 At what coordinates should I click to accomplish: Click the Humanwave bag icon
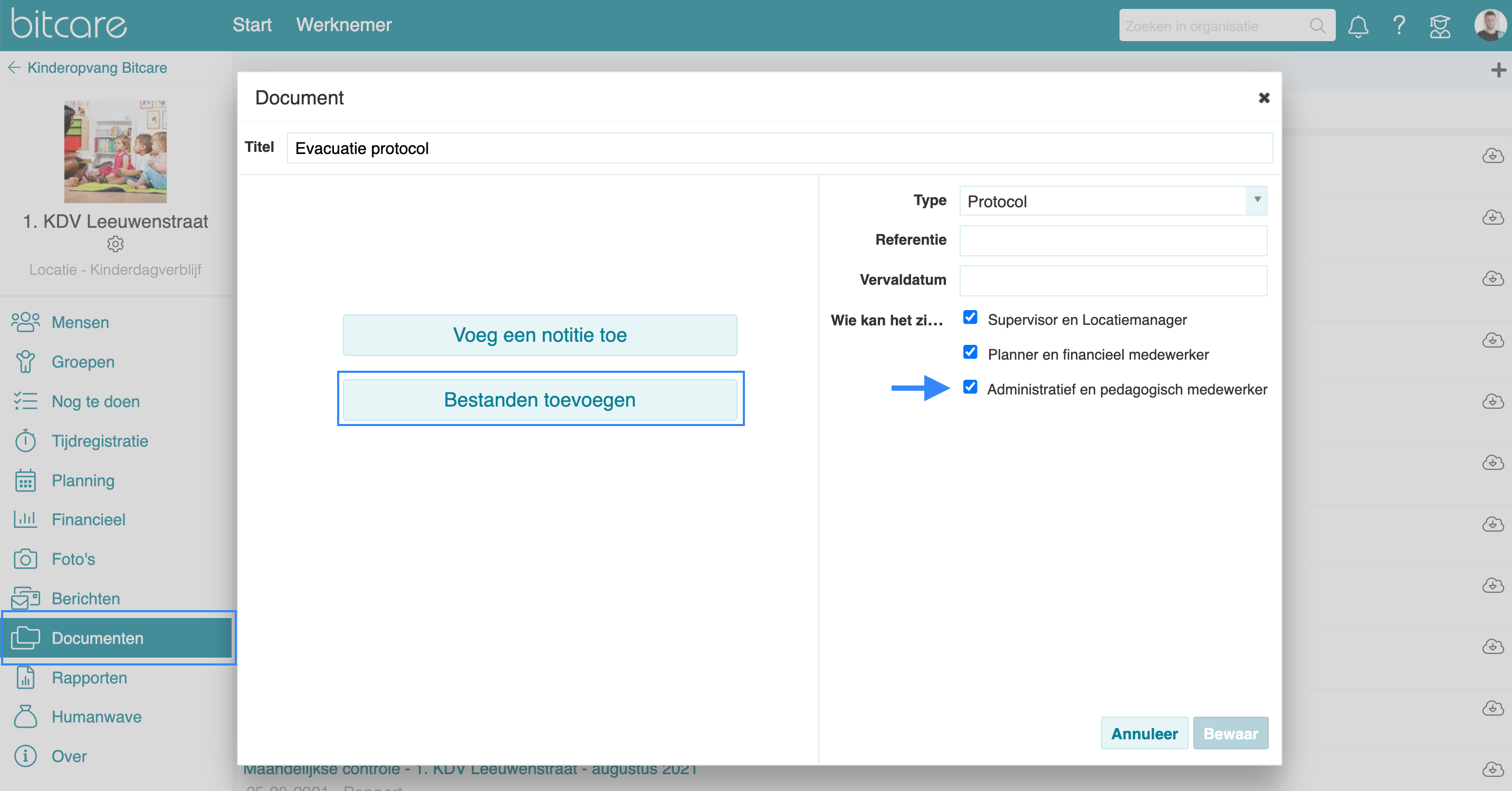pos(25,717)
